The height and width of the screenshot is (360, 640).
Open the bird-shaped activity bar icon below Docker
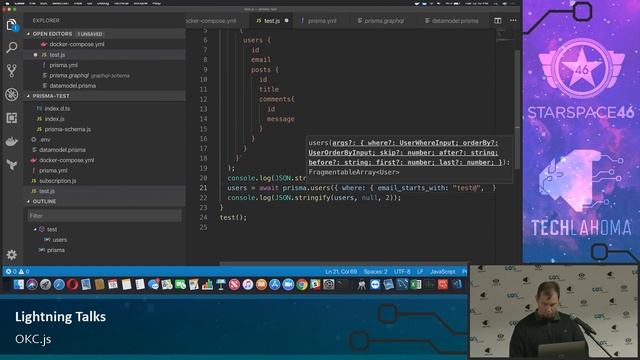tap(12, 164)
